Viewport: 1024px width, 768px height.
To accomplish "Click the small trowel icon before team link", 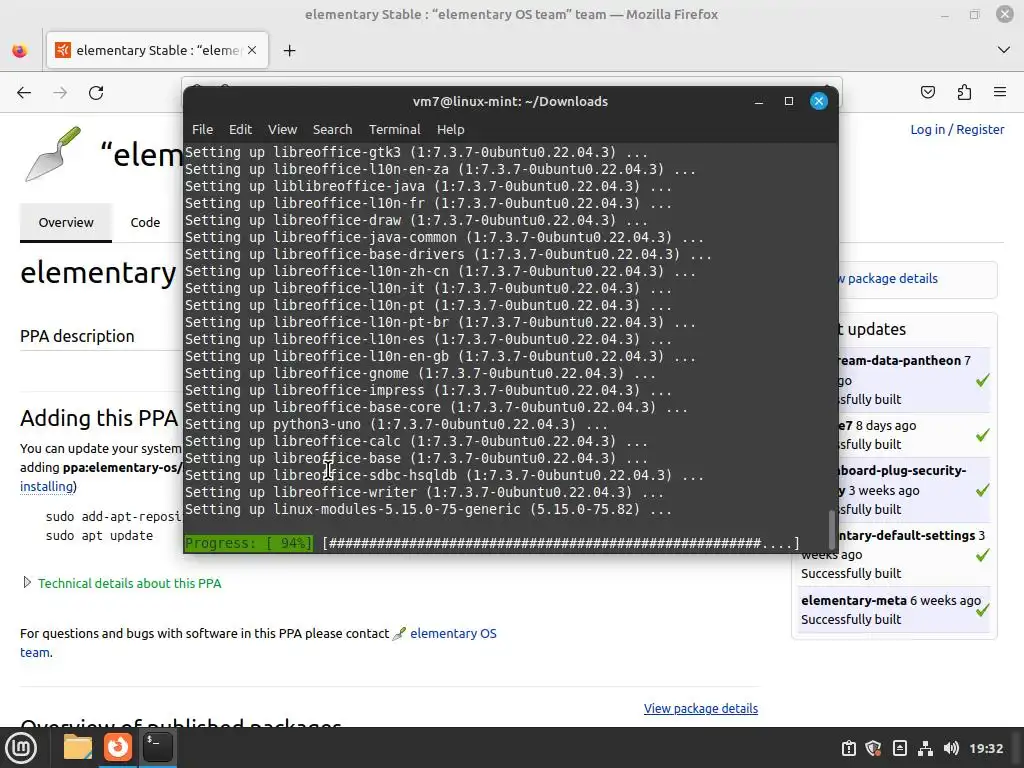I will tap(399, 633).
